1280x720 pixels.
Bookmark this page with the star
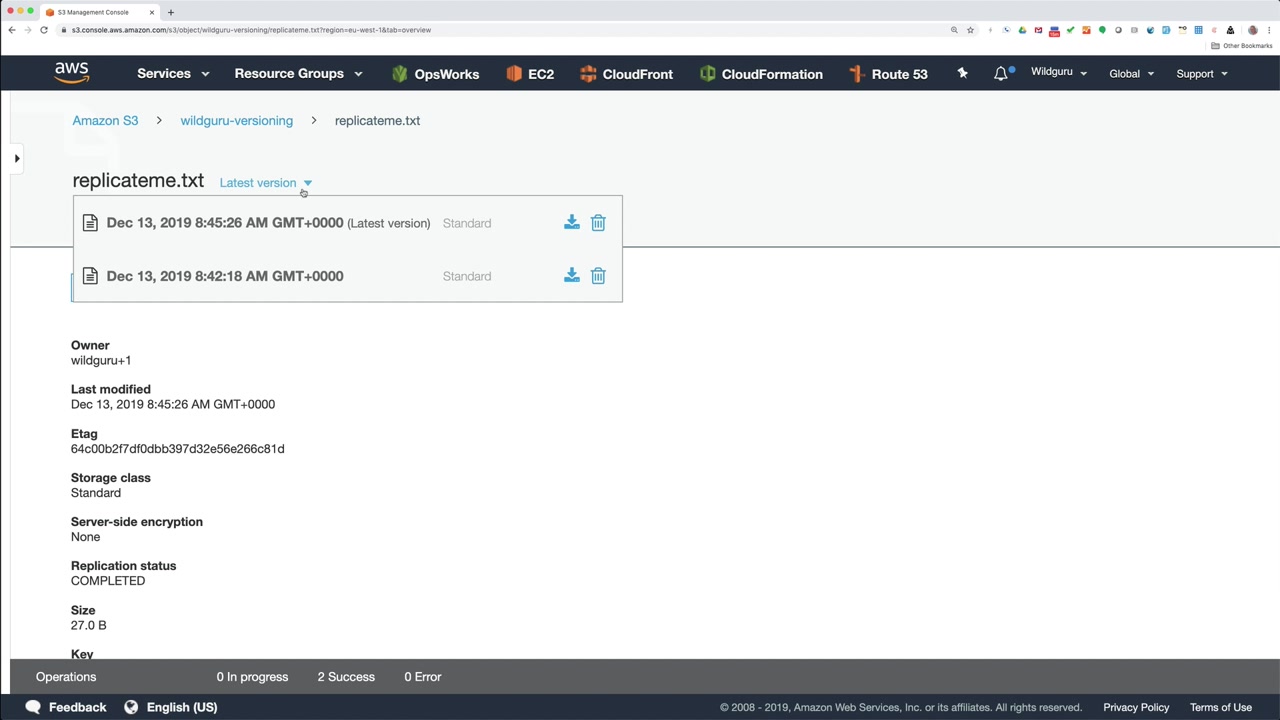(x=970, y=30)
